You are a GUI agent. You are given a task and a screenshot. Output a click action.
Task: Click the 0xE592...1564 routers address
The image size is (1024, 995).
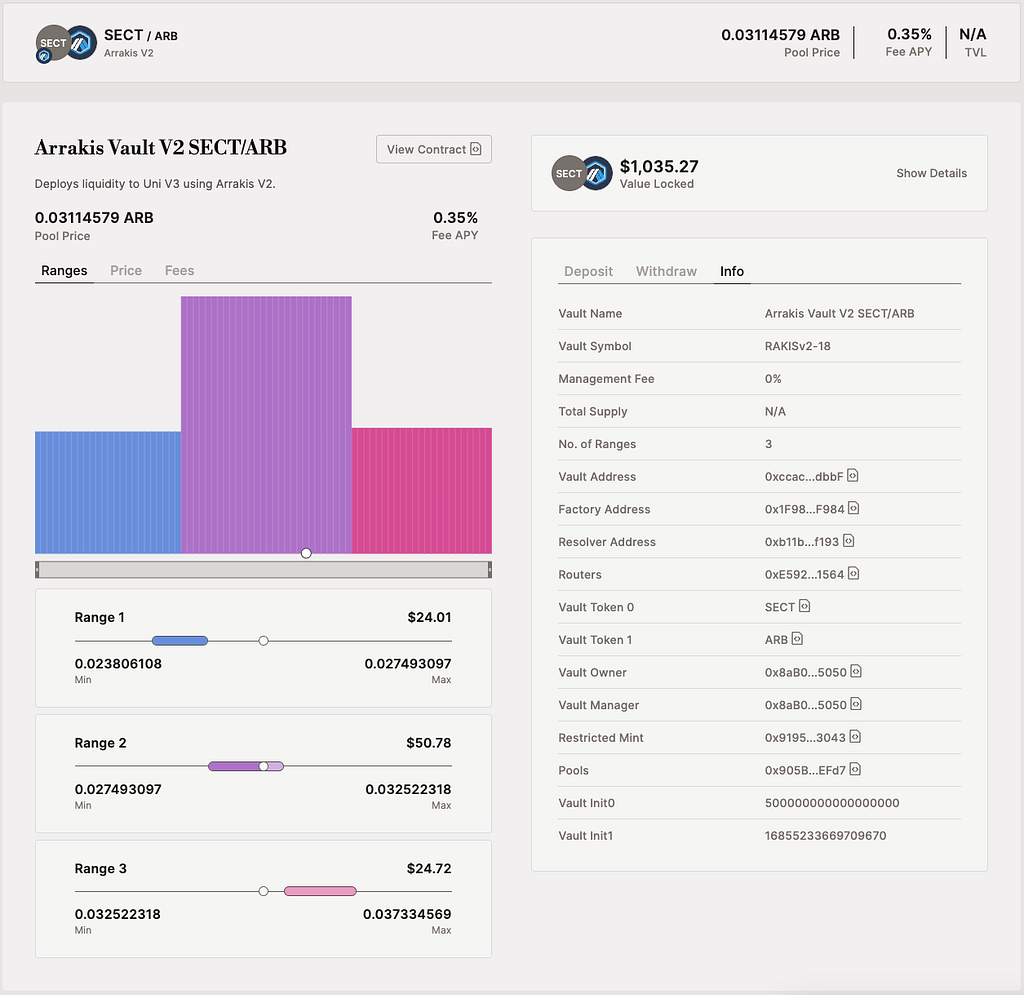pyautogui.click(x=805, y=575)
